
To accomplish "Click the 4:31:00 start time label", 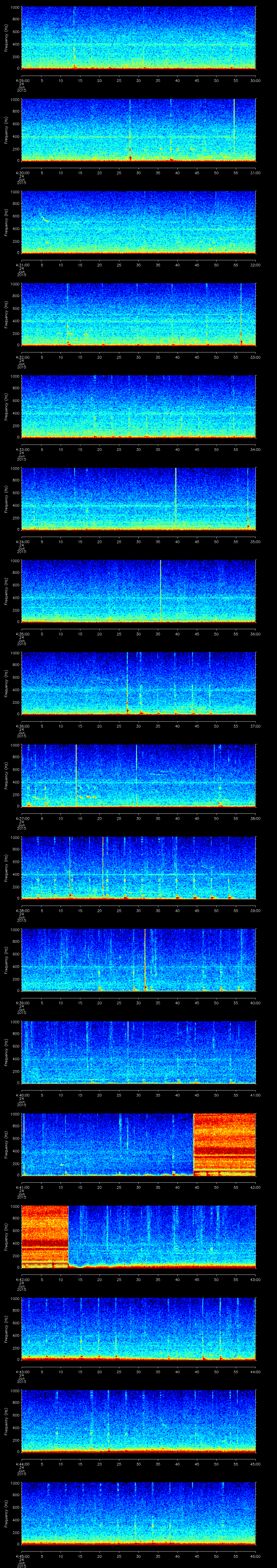I will (x=22, y=265).
